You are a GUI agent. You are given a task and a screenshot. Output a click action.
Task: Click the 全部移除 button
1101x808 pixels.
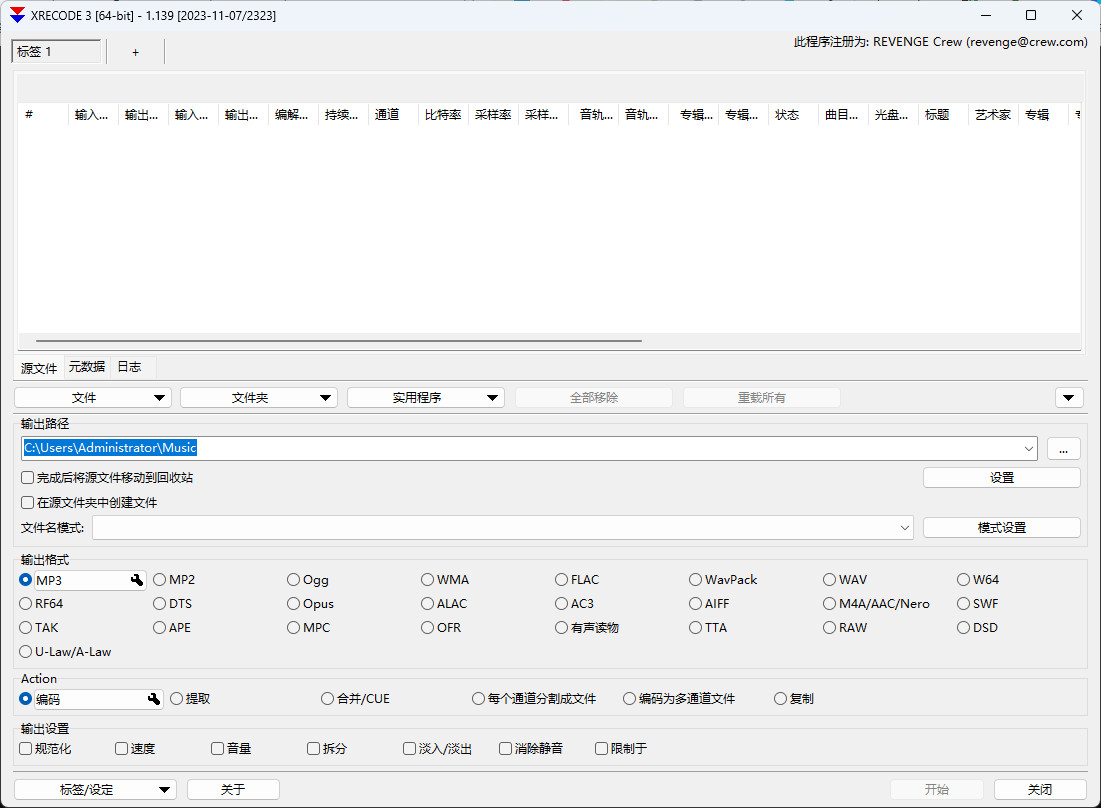(x=594, y=398)
